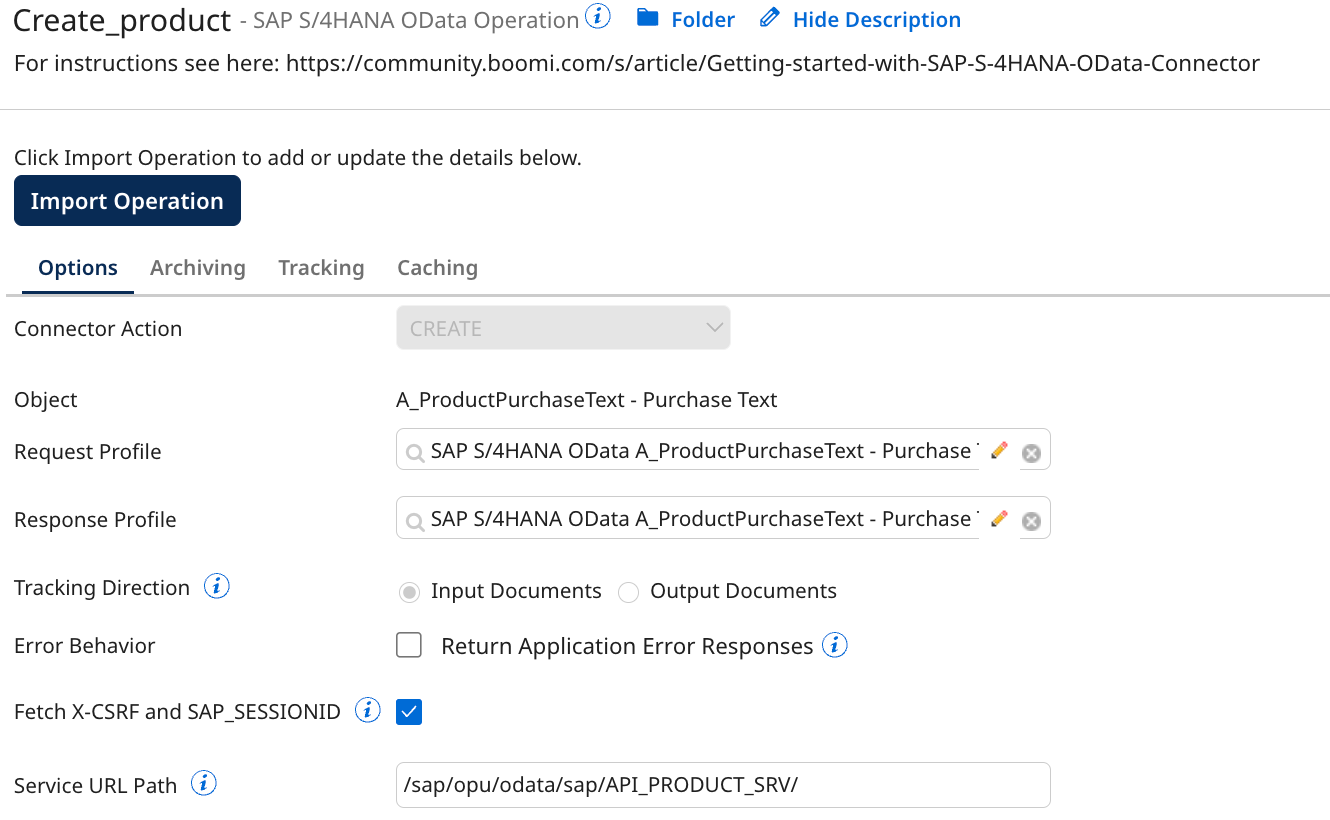Click the folder icon next to Folder link

point(648,18)
